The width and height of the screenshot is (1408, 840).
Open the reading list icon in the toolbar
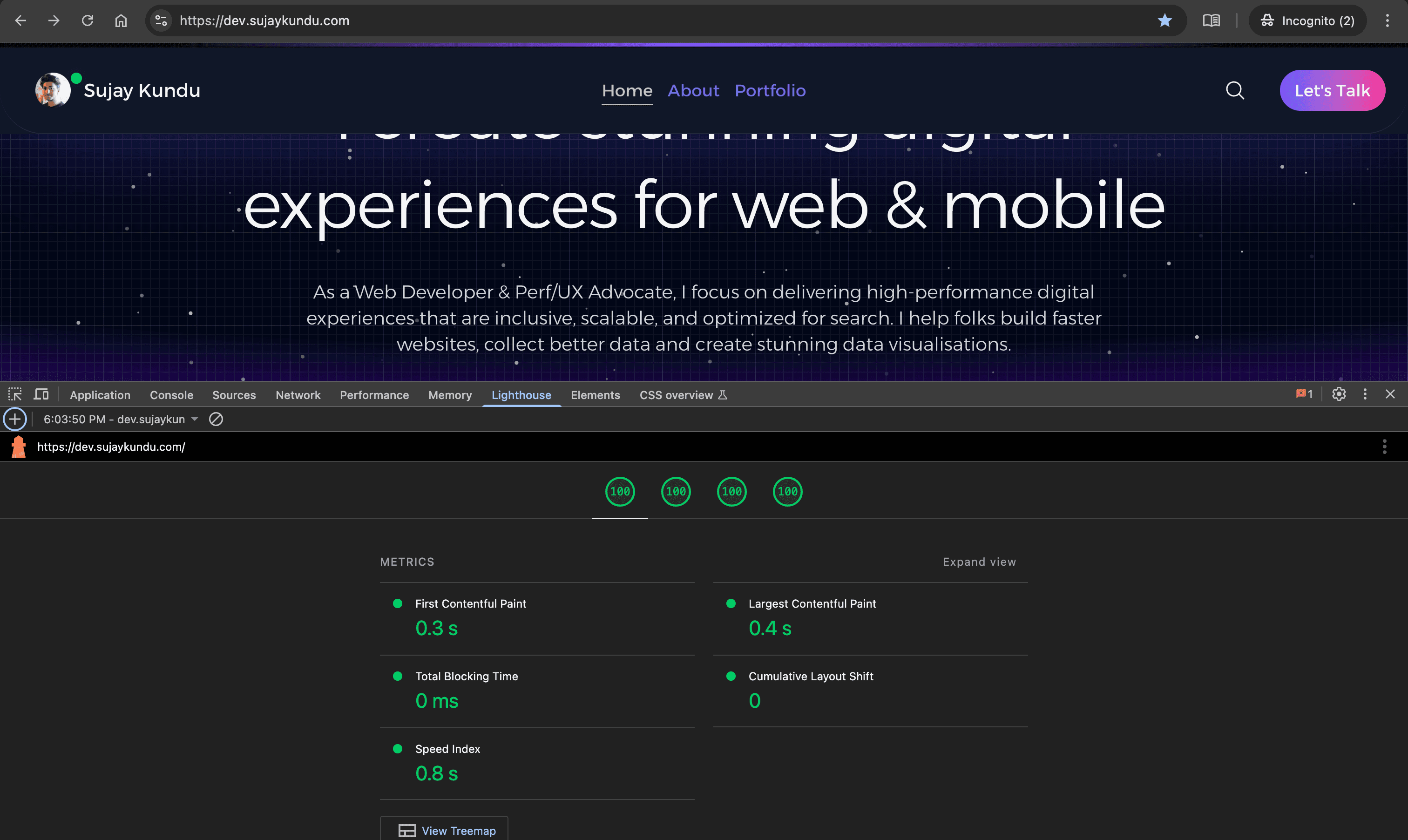(1211, 20)
